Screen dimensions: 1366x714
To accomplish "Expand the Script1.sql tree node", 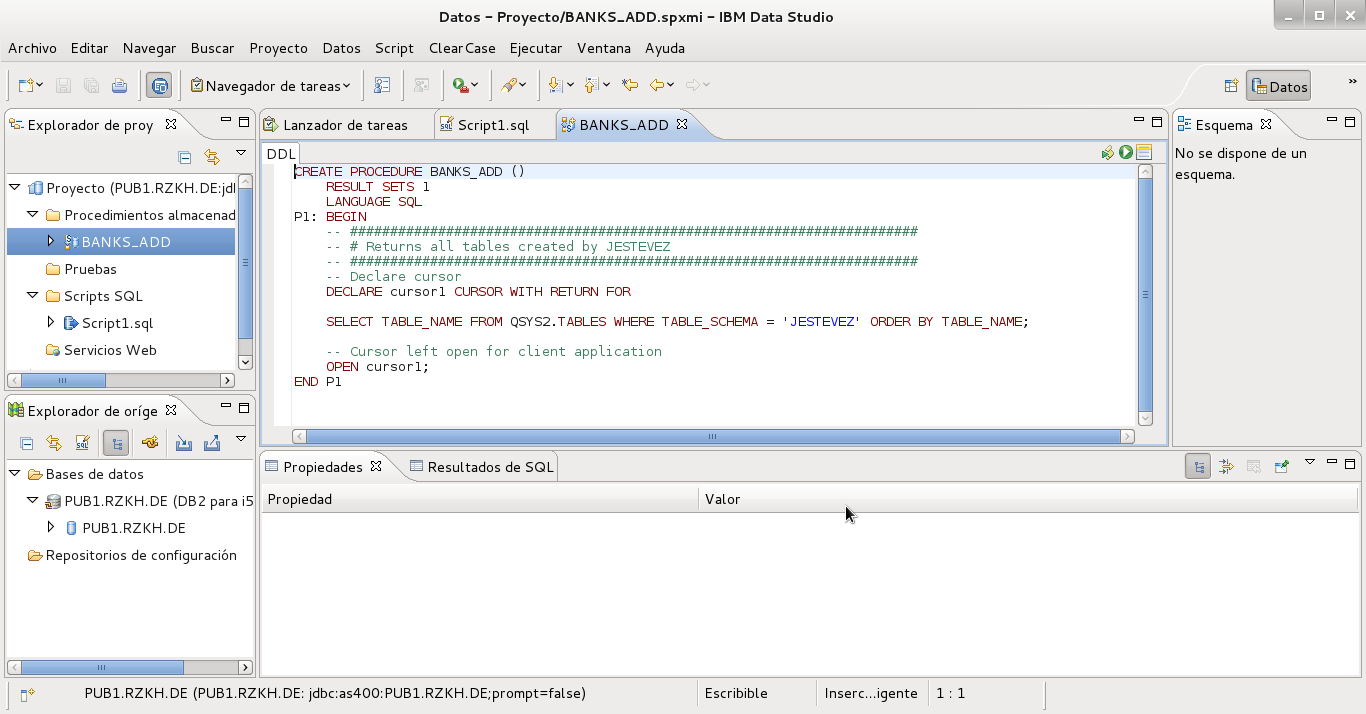I will pyautogui.click(x=51, y=323).
